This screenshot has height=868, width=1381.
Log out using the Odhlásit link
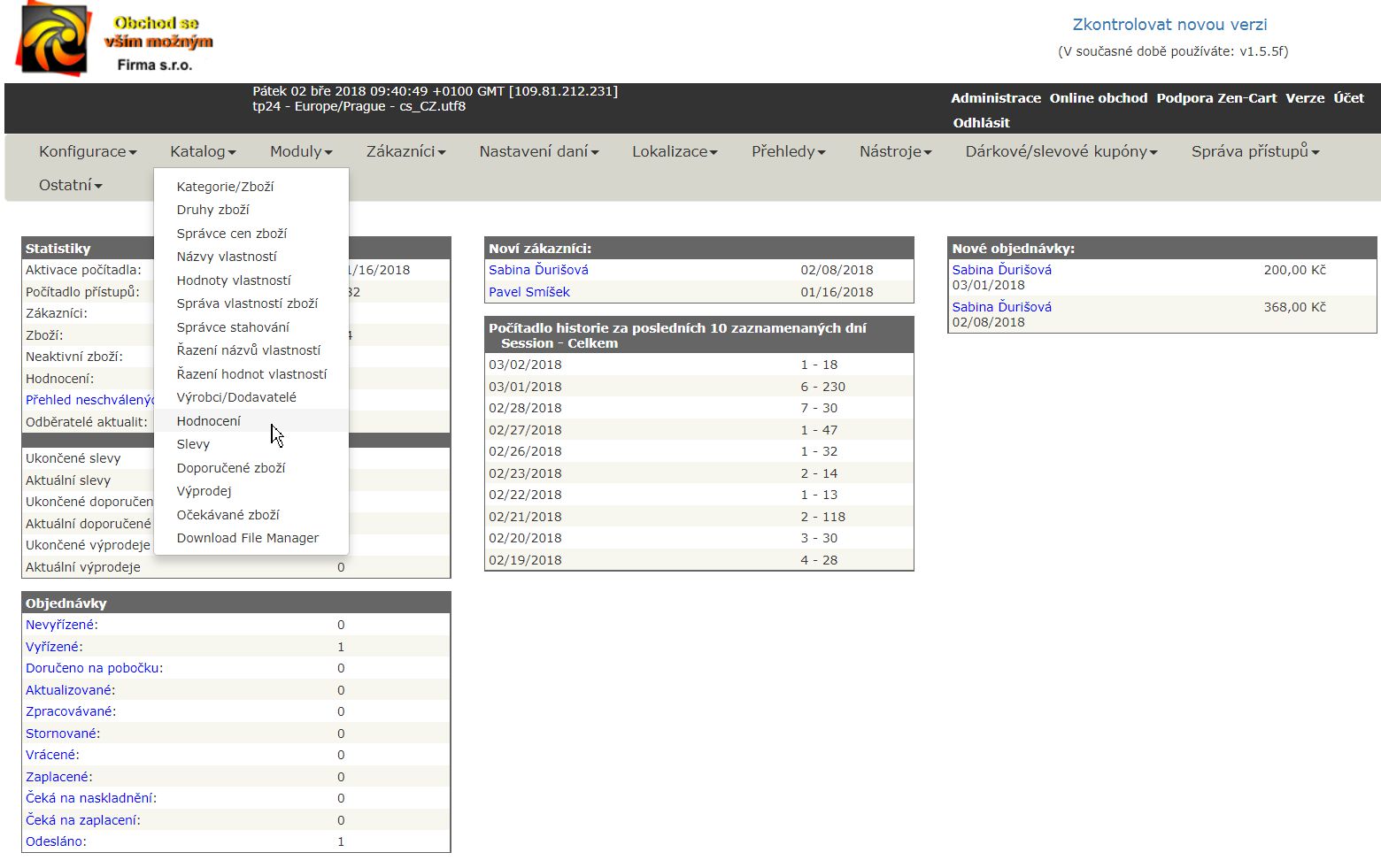click(981, 123)
